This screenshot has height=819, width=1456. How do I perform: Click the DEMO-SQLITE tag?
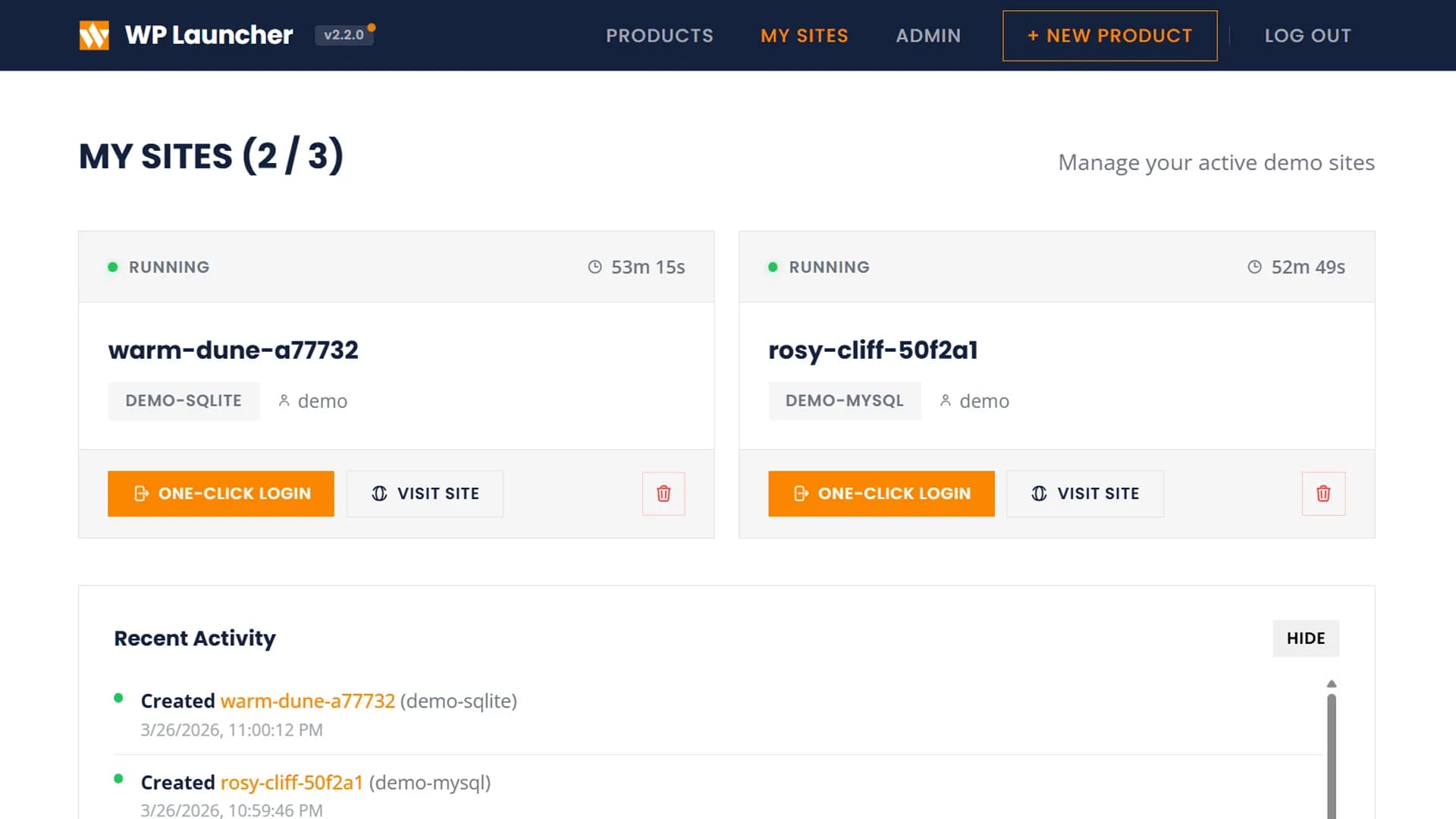tap(184, 400)
